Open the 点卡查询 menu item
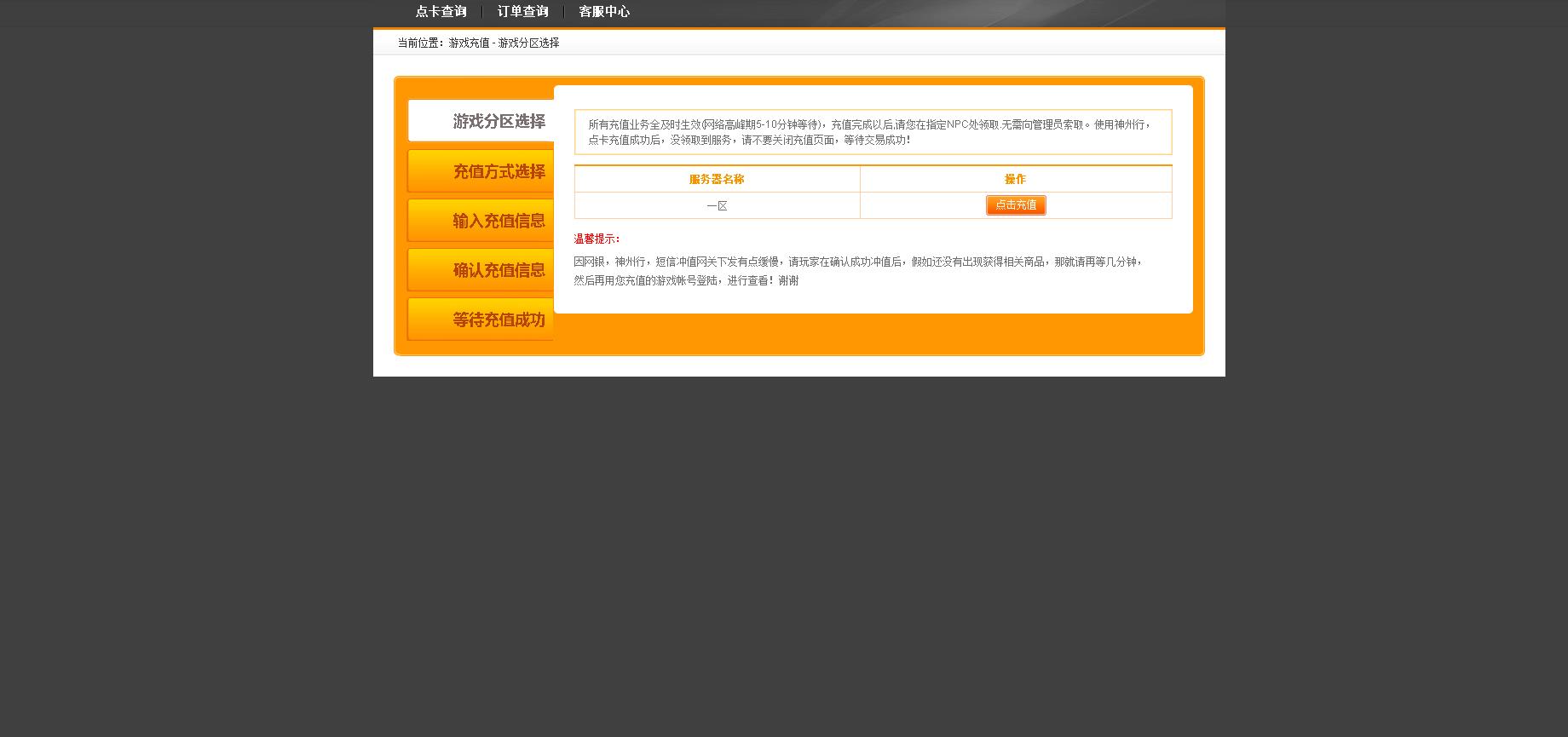The image size is (1568, 737). [x=441, y=12]
